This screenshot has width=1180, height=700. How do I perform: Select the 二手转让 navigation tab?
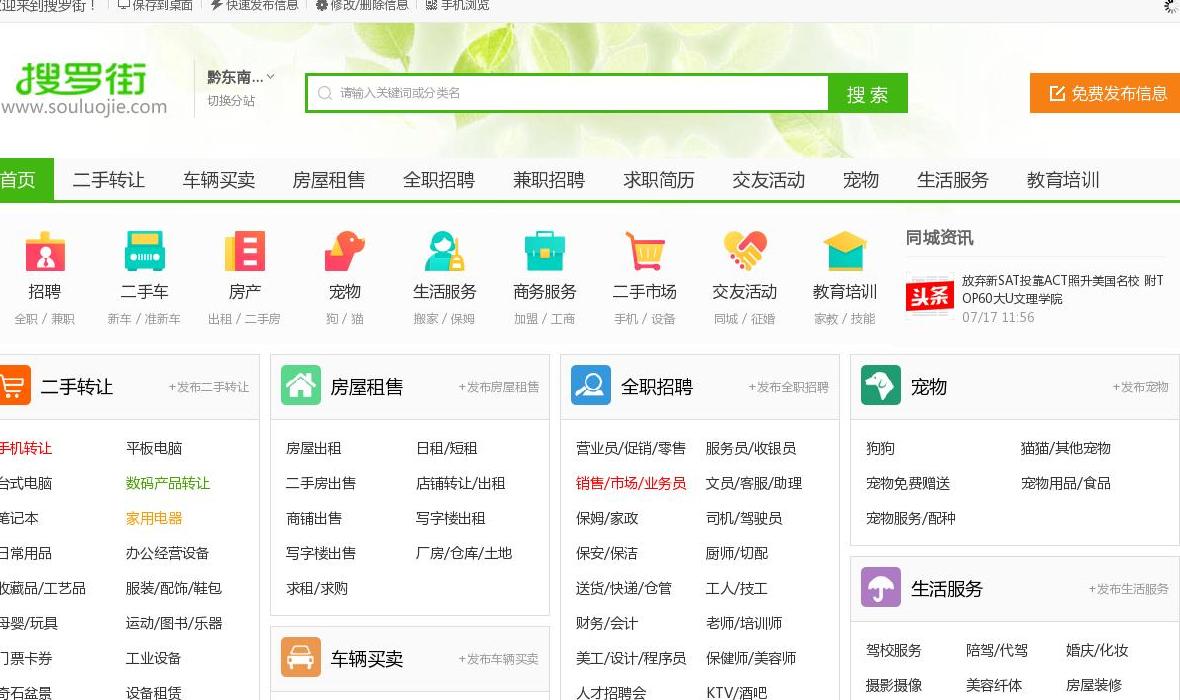(x=108, y=180)
